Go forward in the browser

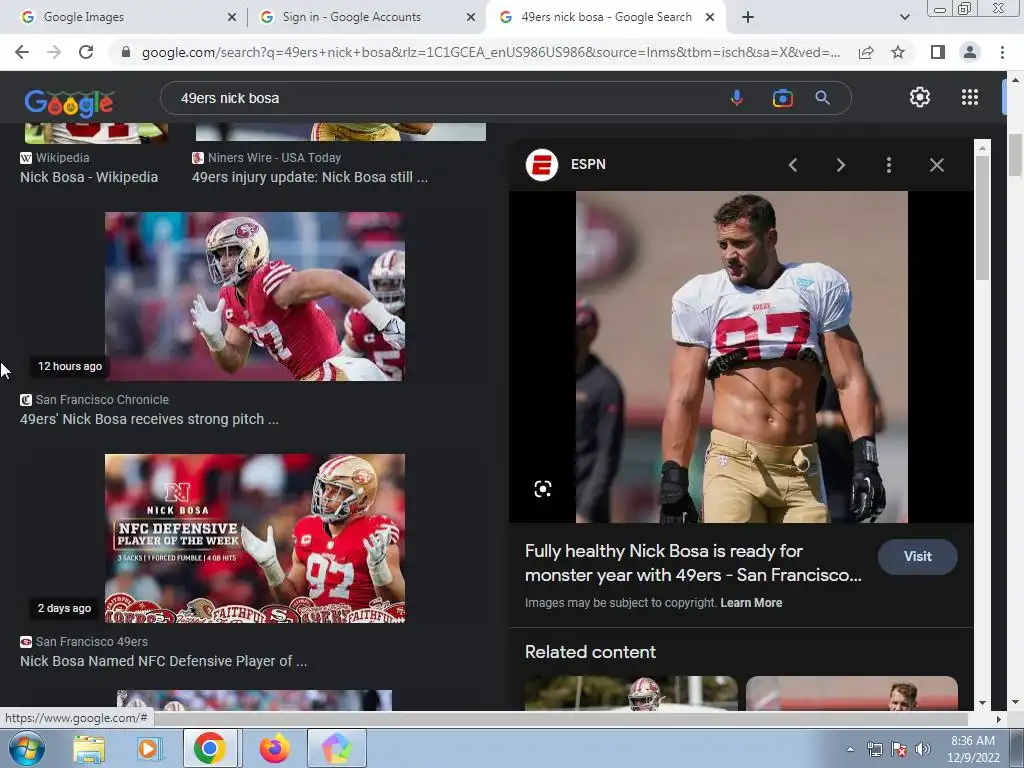coord(54,52)
